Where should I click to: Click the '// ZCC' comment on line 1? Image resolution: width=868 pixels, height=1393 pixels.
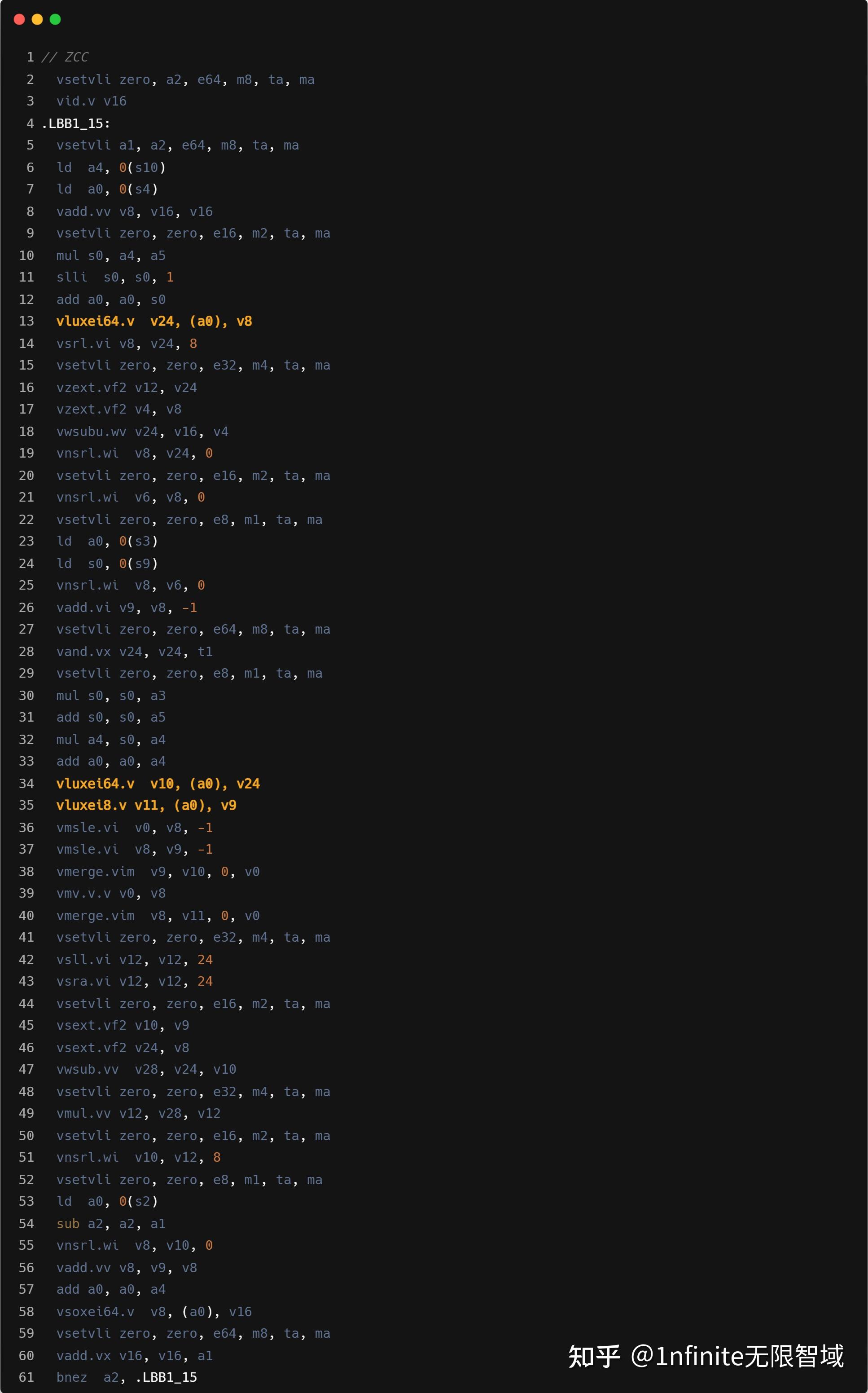tap(65, 57)
